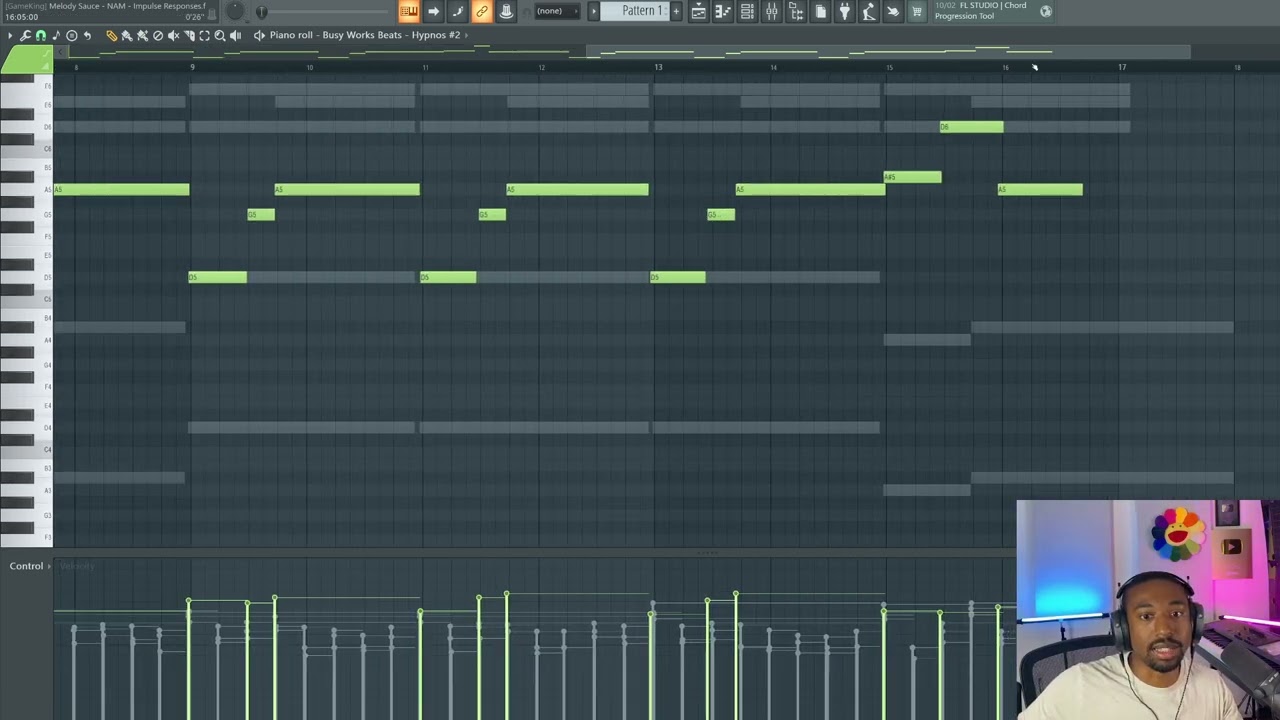
Task: Toggle multilink to controllers
Action: pyautogui.click(x=482, y=11)
